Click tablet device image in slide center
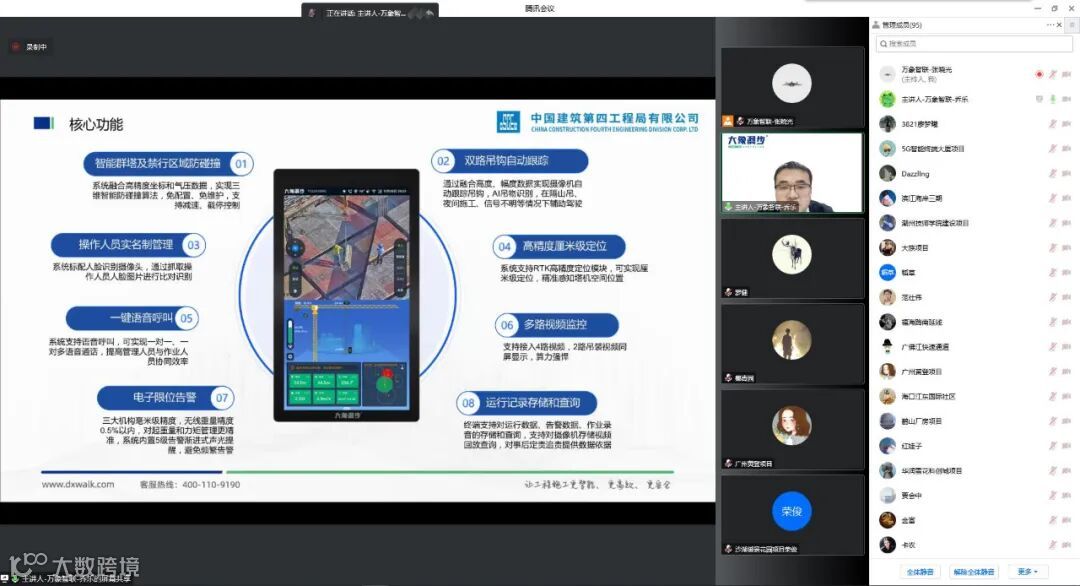 [x=346, y=295]
